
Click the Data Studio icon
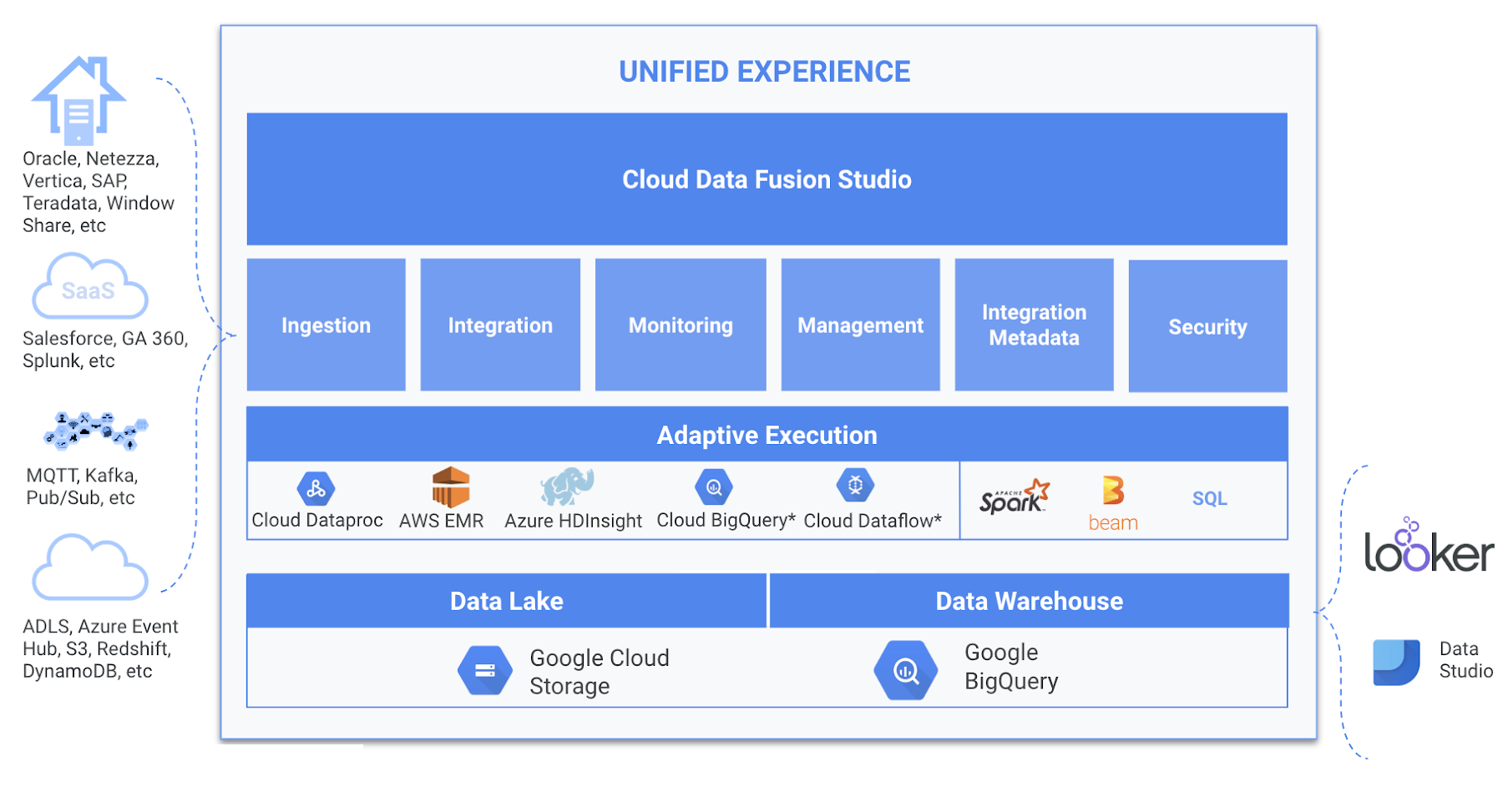pos(1397,660)
